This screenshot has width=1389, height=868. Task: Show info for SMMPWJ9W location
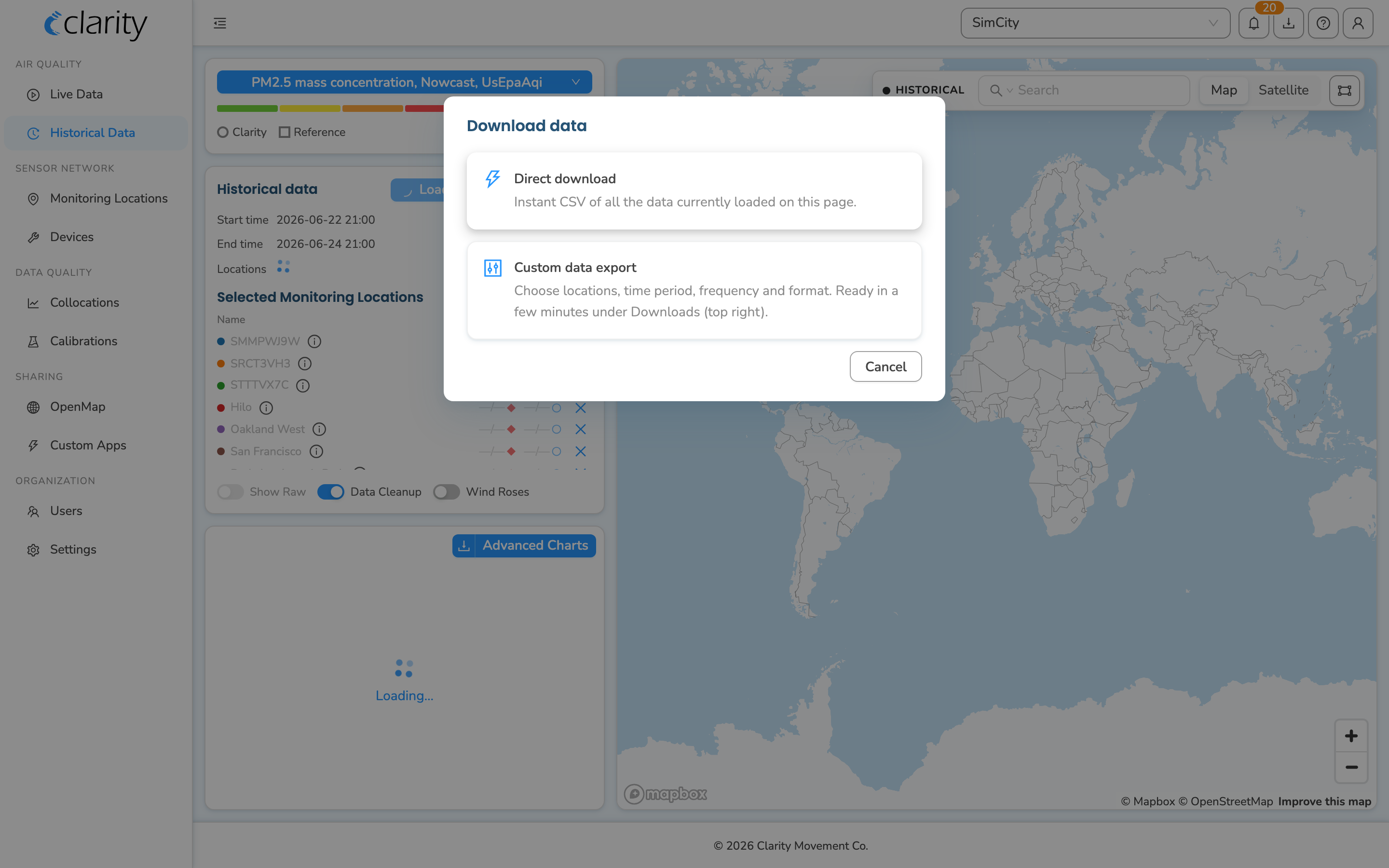coord(314,341)
